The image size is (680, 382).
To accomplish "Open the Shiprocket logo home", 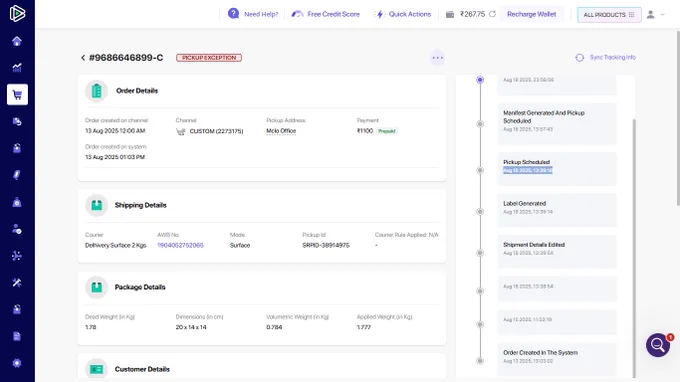I will [x=17, y=13].
